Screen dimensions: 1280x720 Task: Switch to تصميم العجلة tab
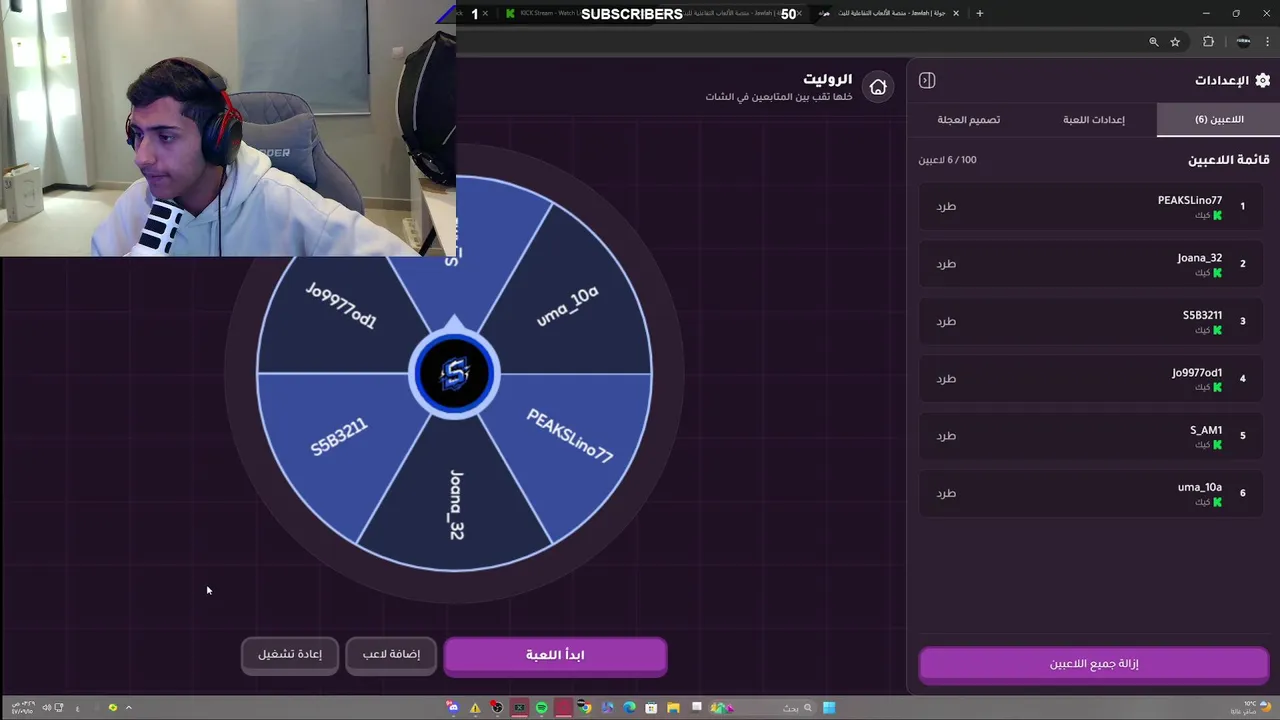(969, 119)
